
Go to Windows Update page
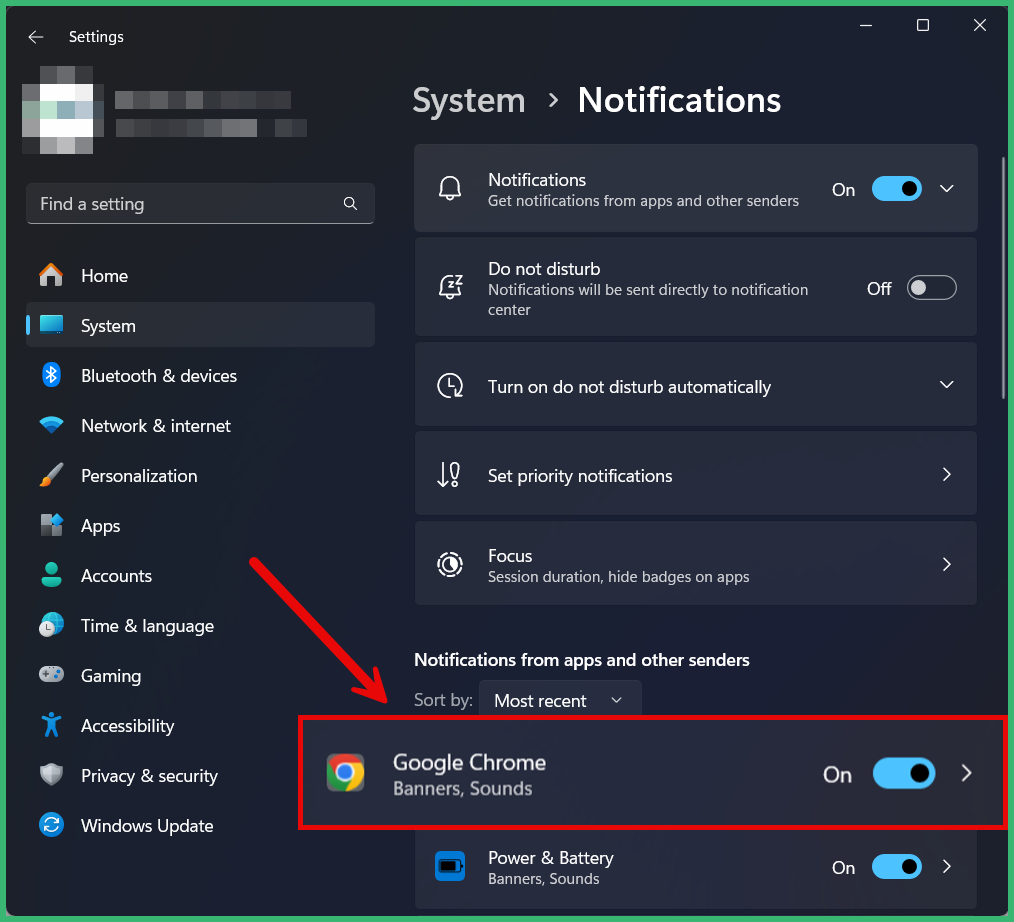coord(200,825)
